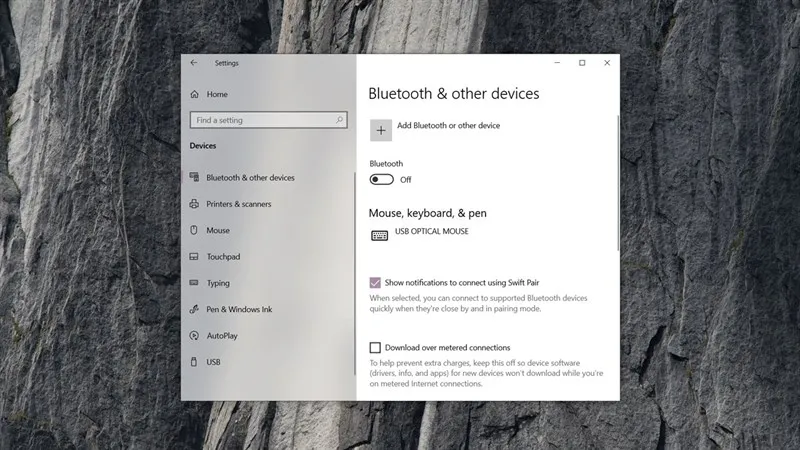Click the back arrow in Settings
This screenshot has width=800, height=450.
(x=193, y=63)
